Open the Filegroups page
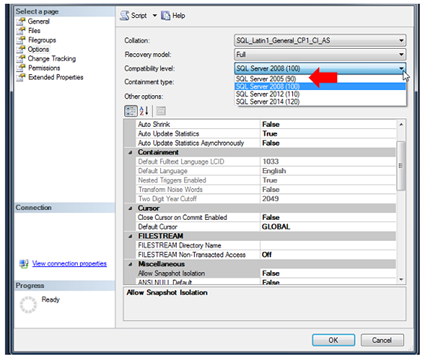This screenshot has height=363, width=429. [42, 40]
